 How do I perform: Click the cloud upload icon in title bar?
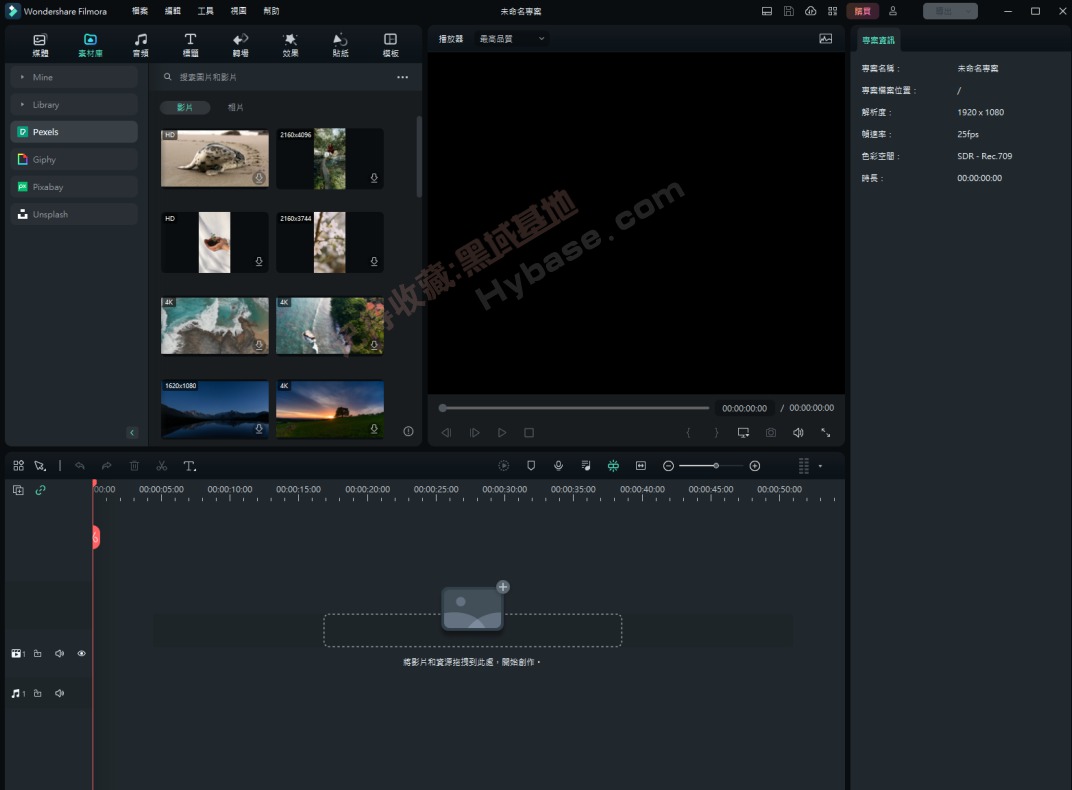[x=810, y=11]
